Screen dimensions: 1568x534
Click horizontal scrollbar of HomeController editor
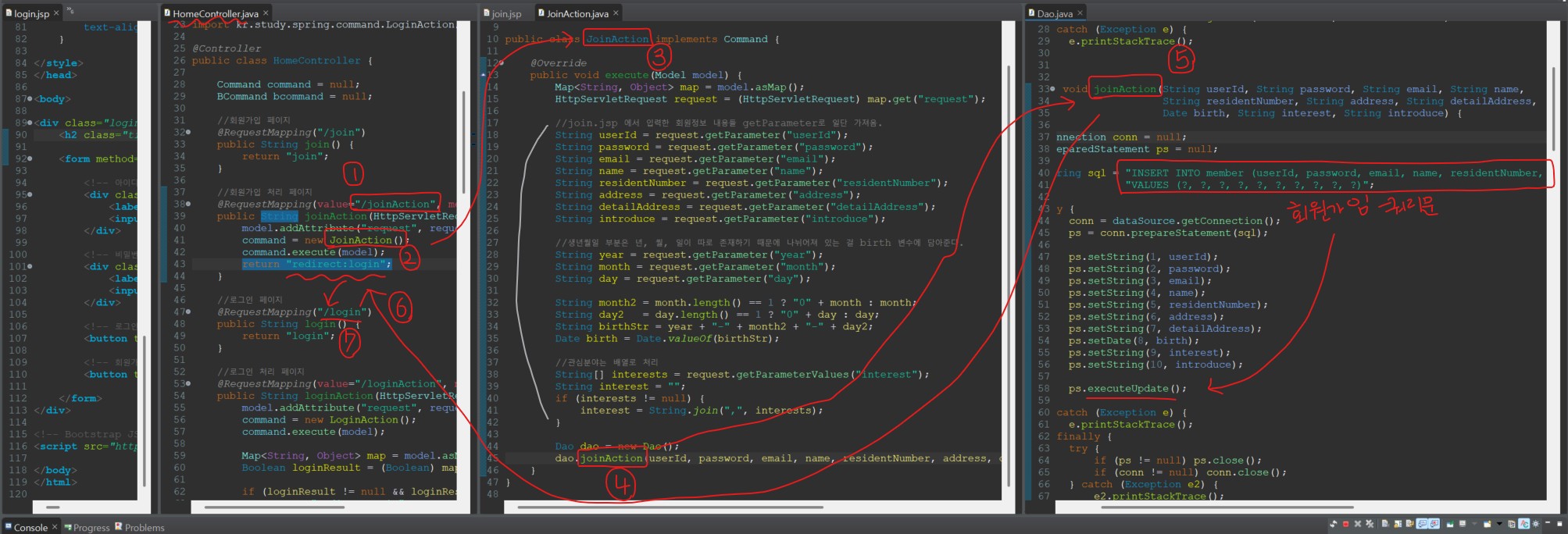(273, 507)
